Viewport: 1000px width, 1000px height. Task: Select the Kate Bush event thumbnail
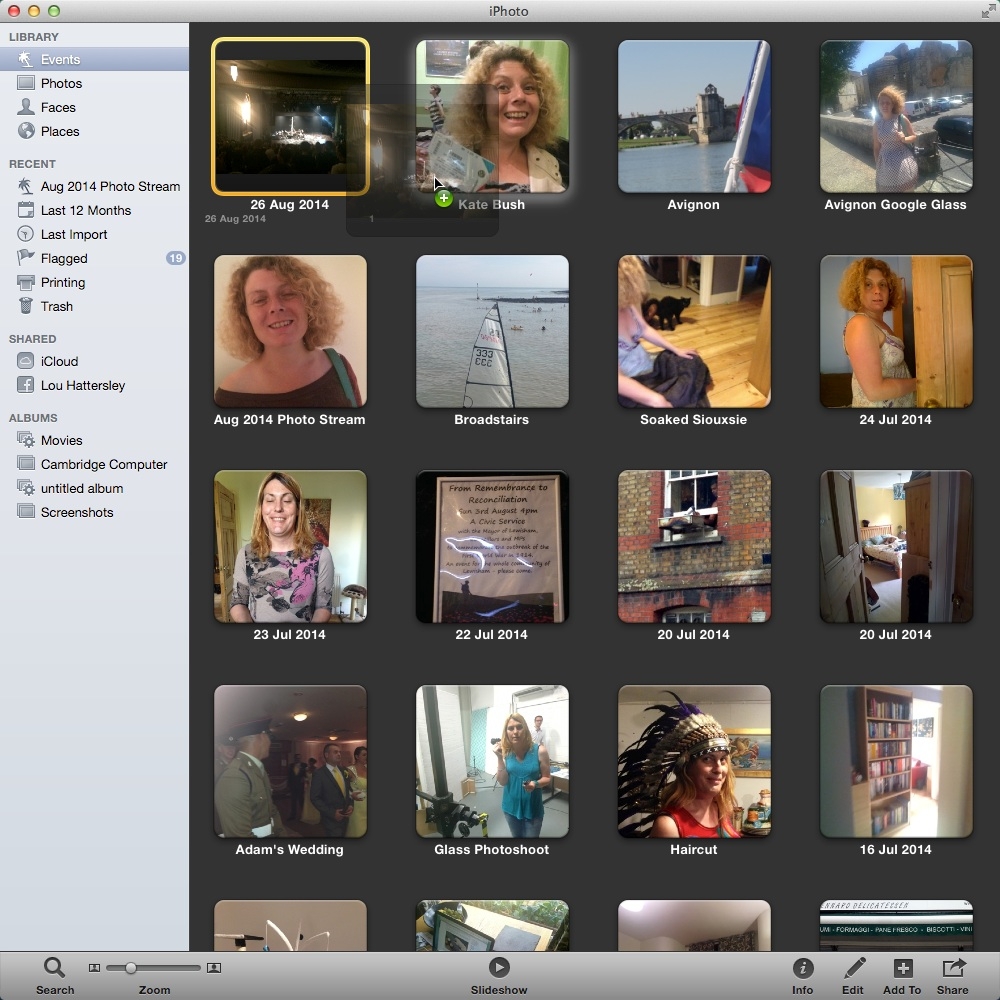click(x=492, y=116)
